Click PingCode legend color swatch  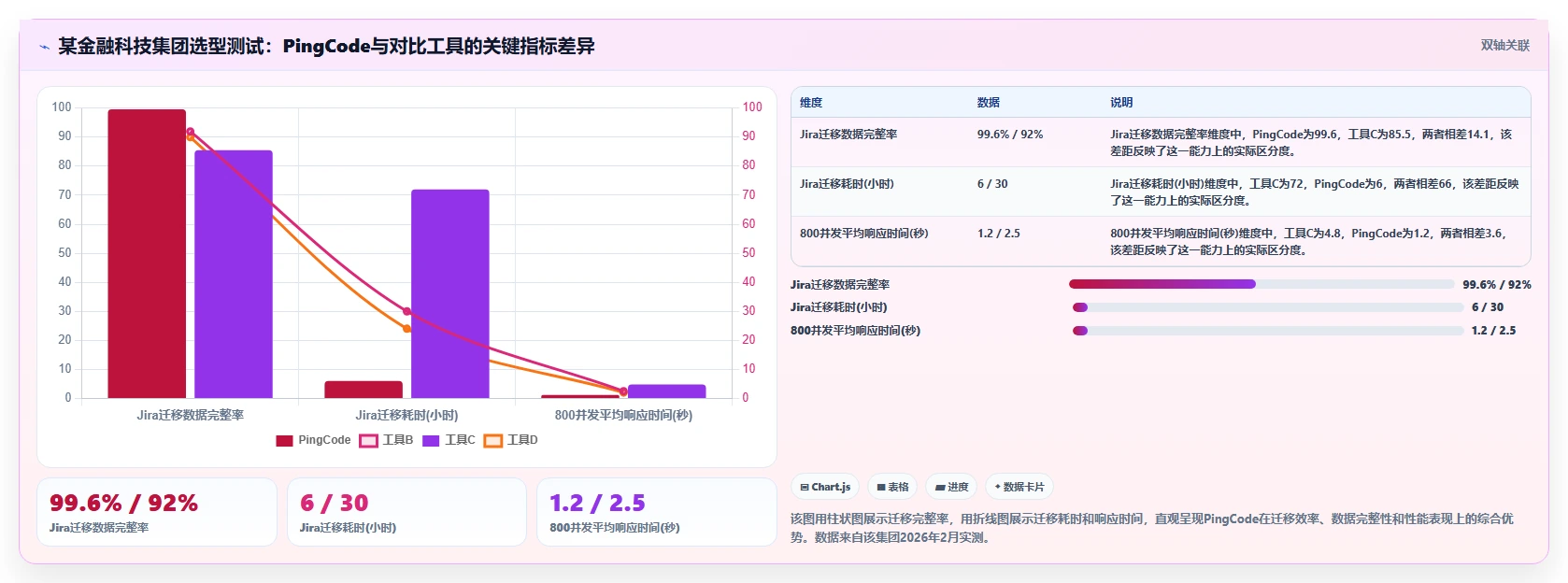284,441
